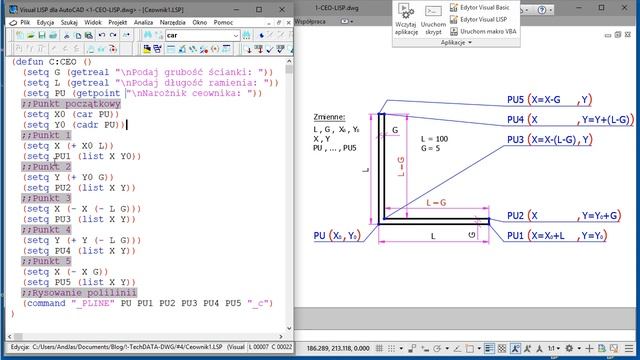Click the workspace switching gear icon
The height and width of the screenshot is (360, 640).
(569, 349)
